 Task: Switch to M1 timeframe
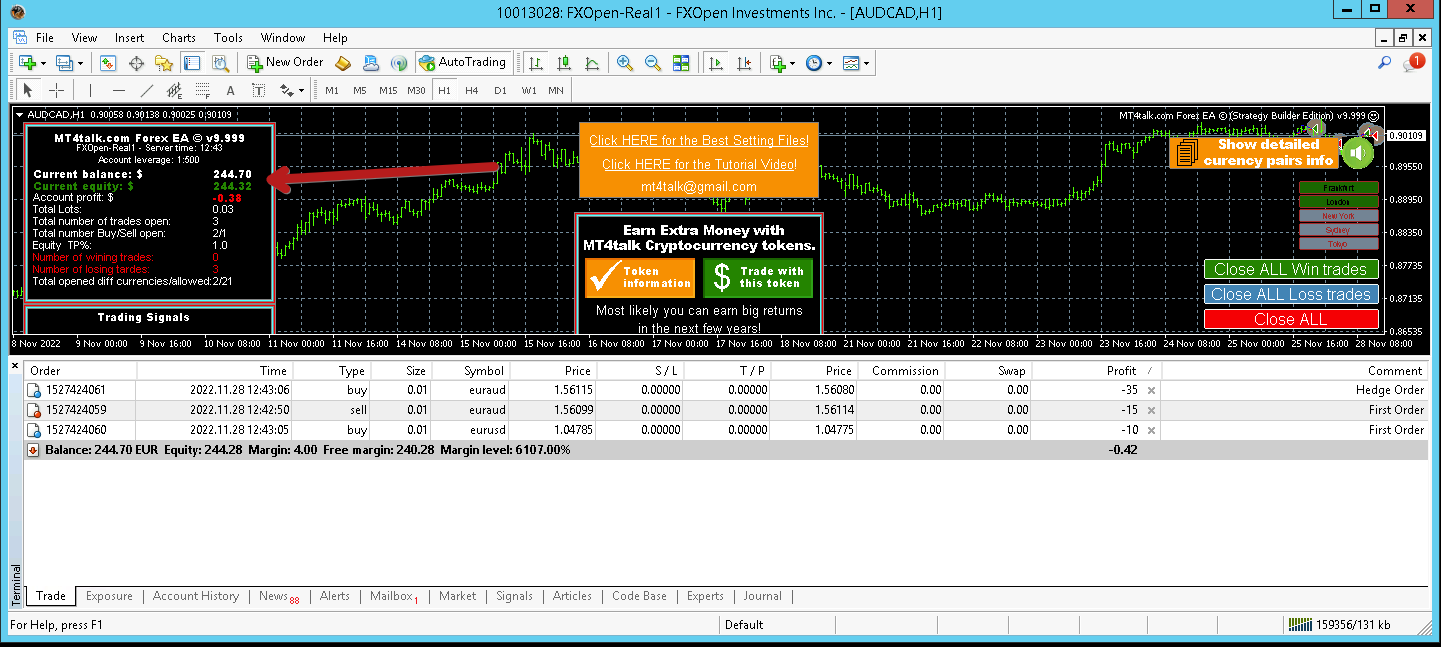click(x=332, y=90)
